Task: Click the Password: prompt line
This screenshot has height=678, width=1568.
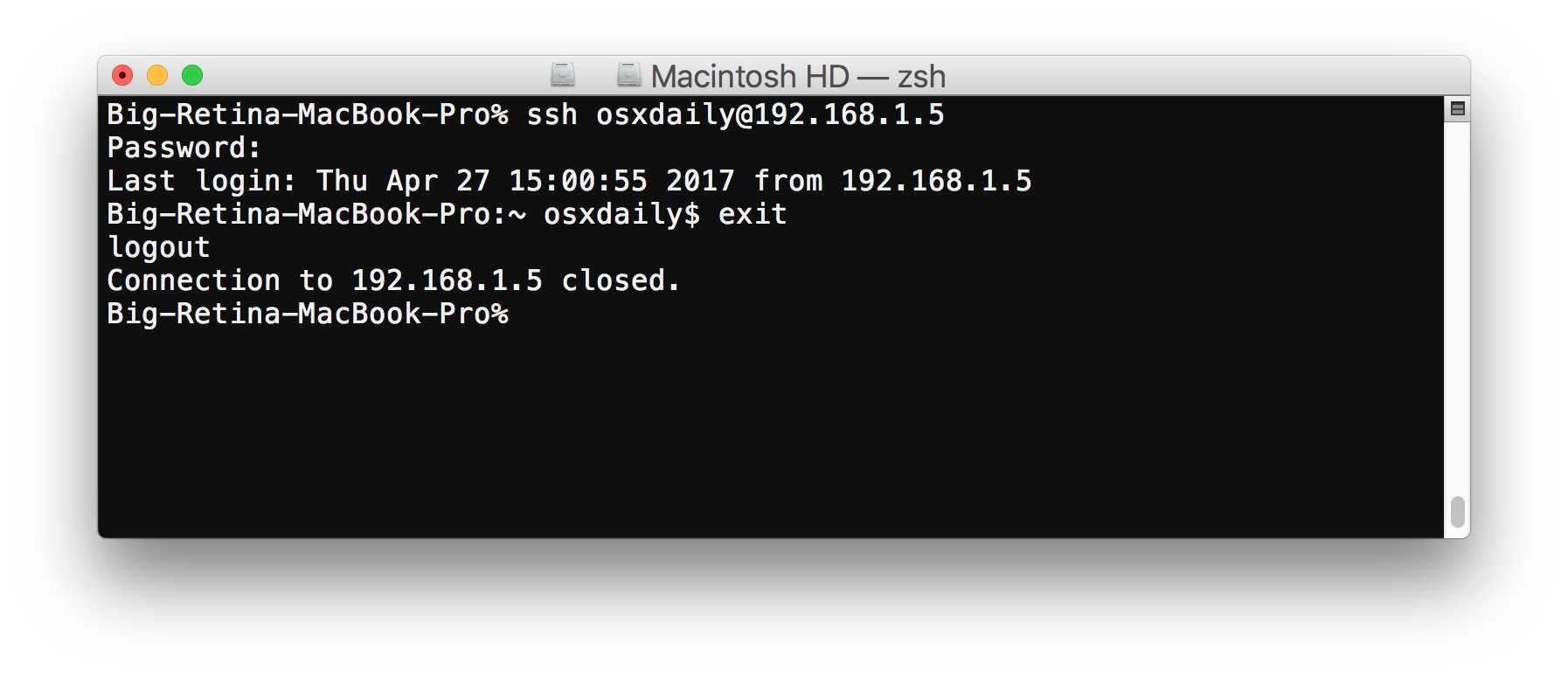Action: point(184,148)
